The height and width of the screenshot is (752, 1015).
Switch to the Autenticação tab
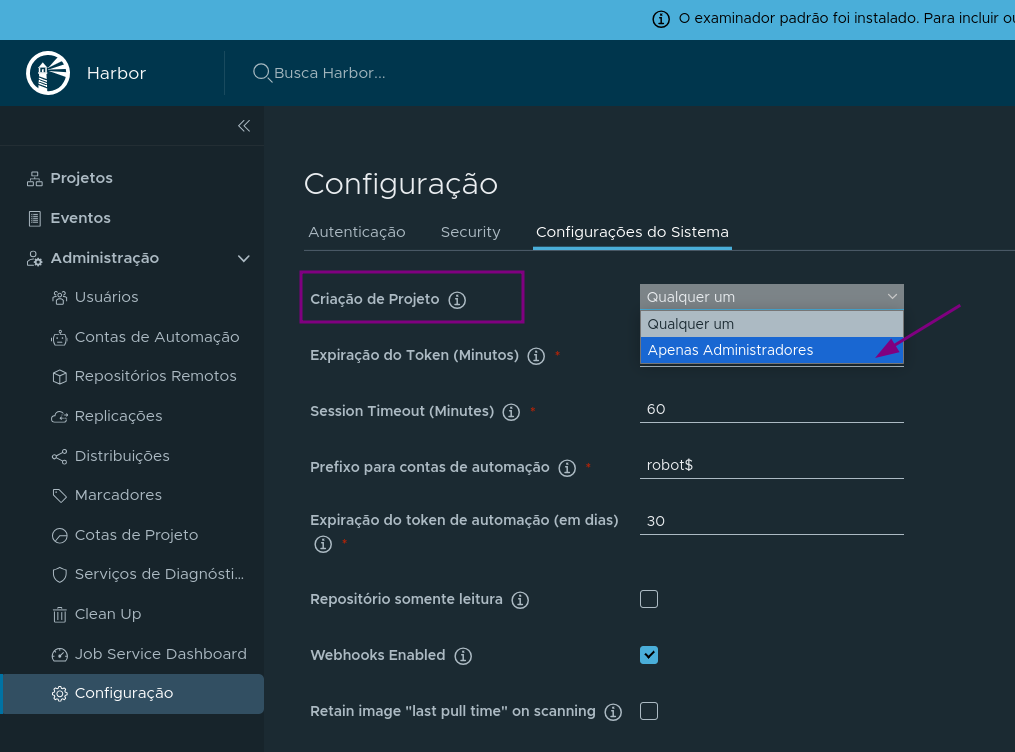(x=357, y=232)
